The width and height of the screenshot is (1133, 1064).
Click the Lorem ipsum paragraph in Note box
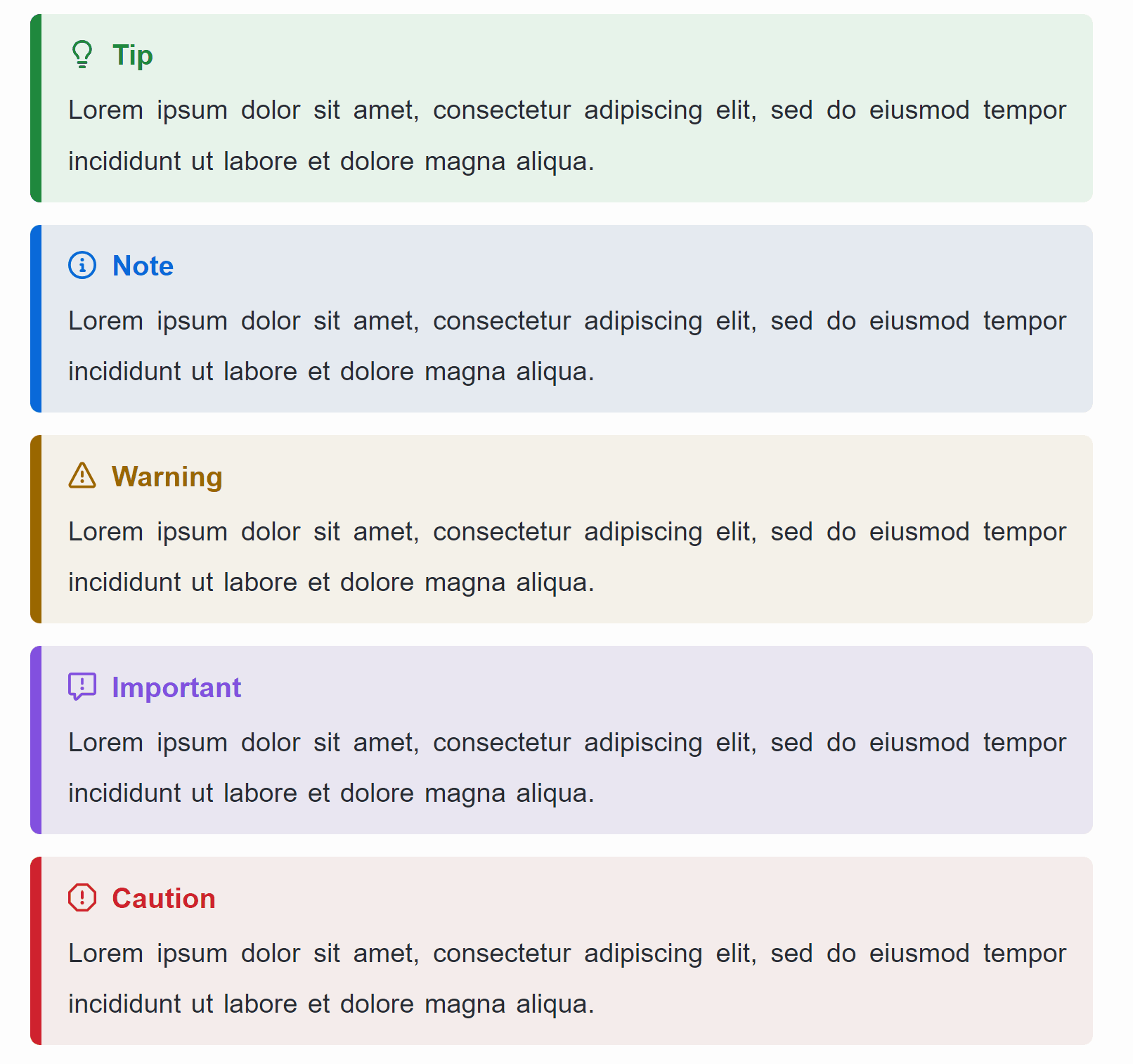click(567, 346)
